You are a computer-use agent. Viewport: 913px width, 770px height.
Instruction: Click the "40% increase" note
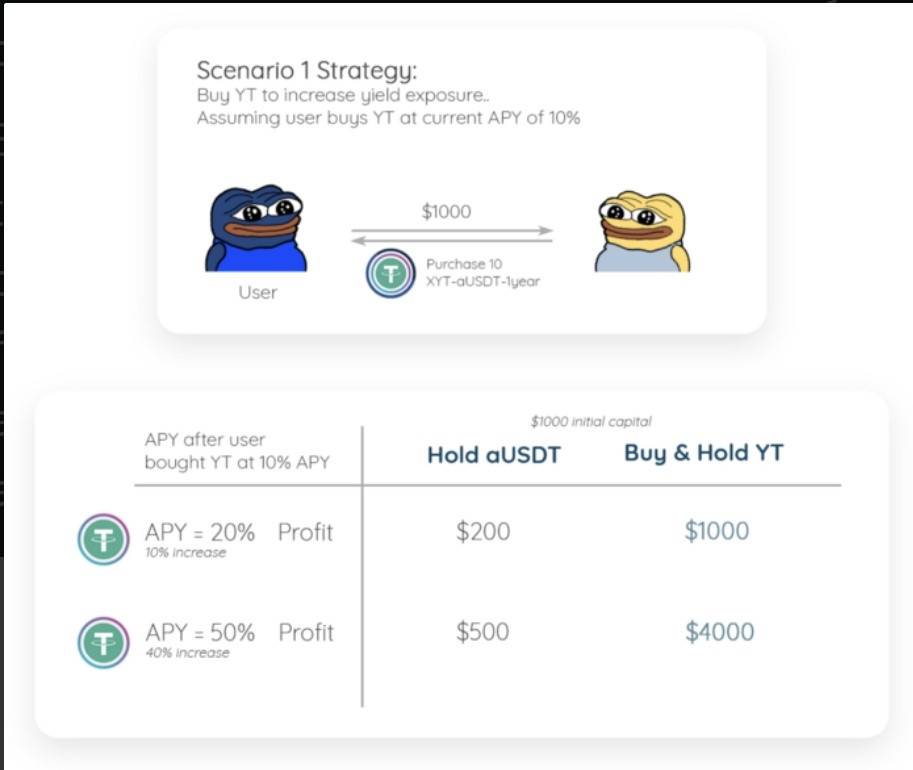tap(188, 653)
